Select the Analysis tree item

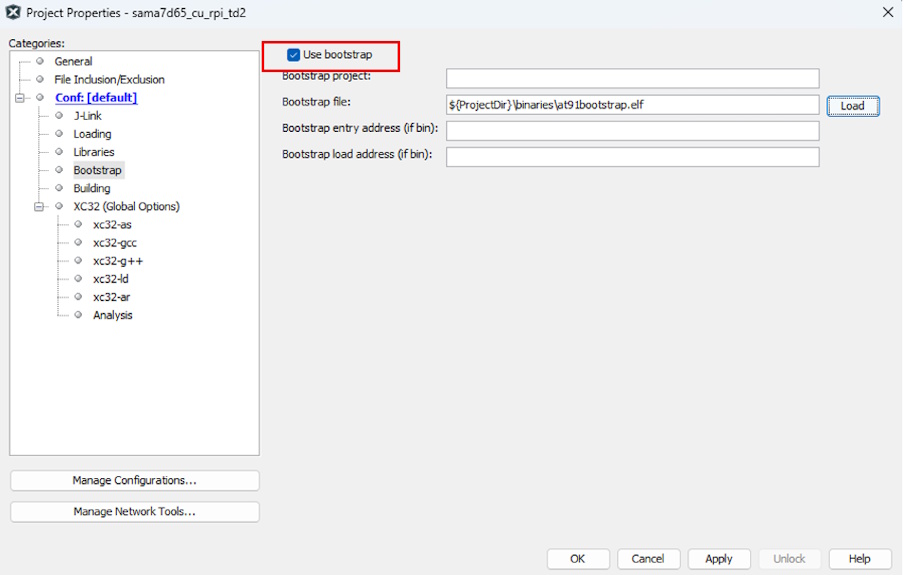tap(112, 315)
